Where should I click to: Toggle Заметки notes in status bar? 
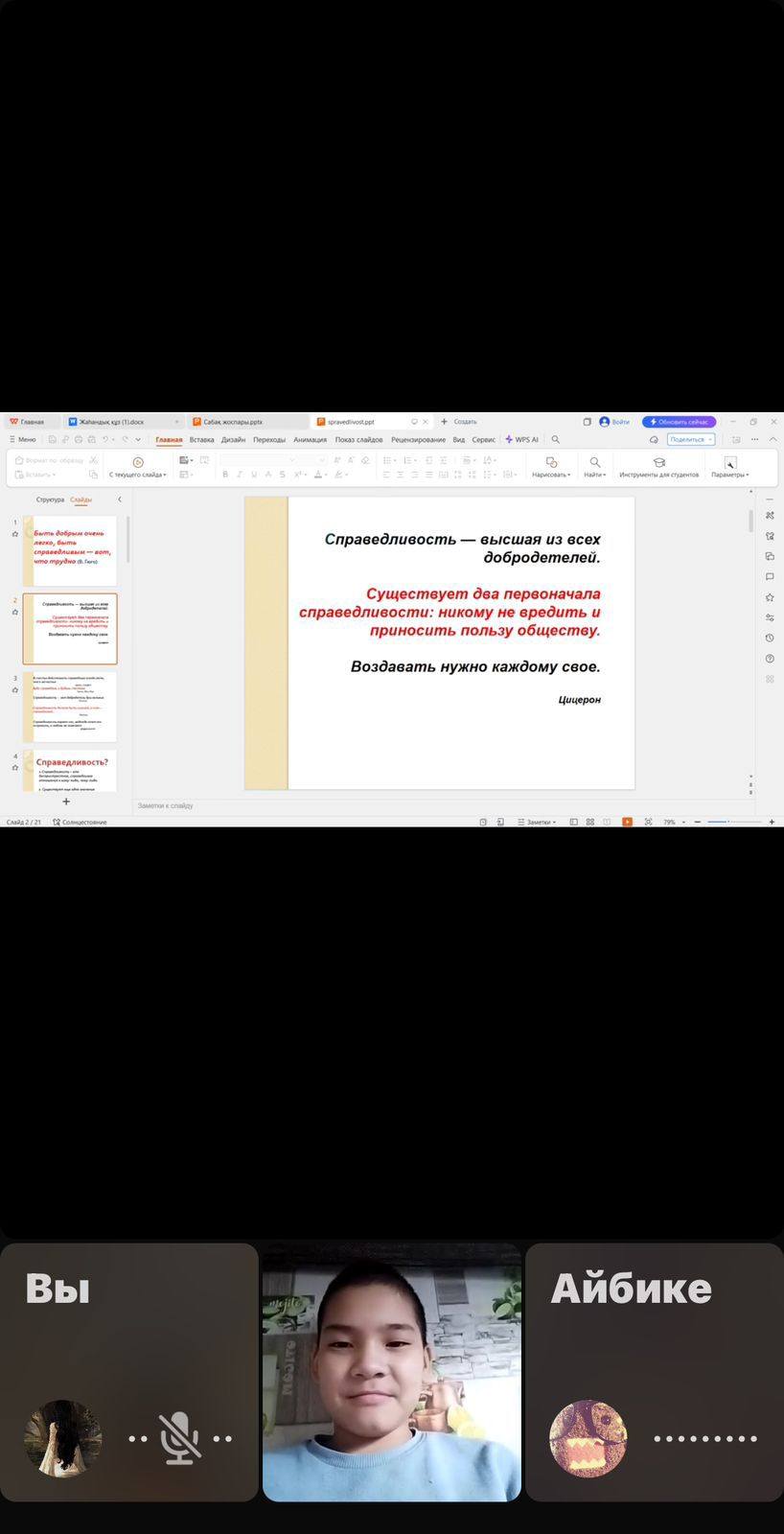click(536, 822)
